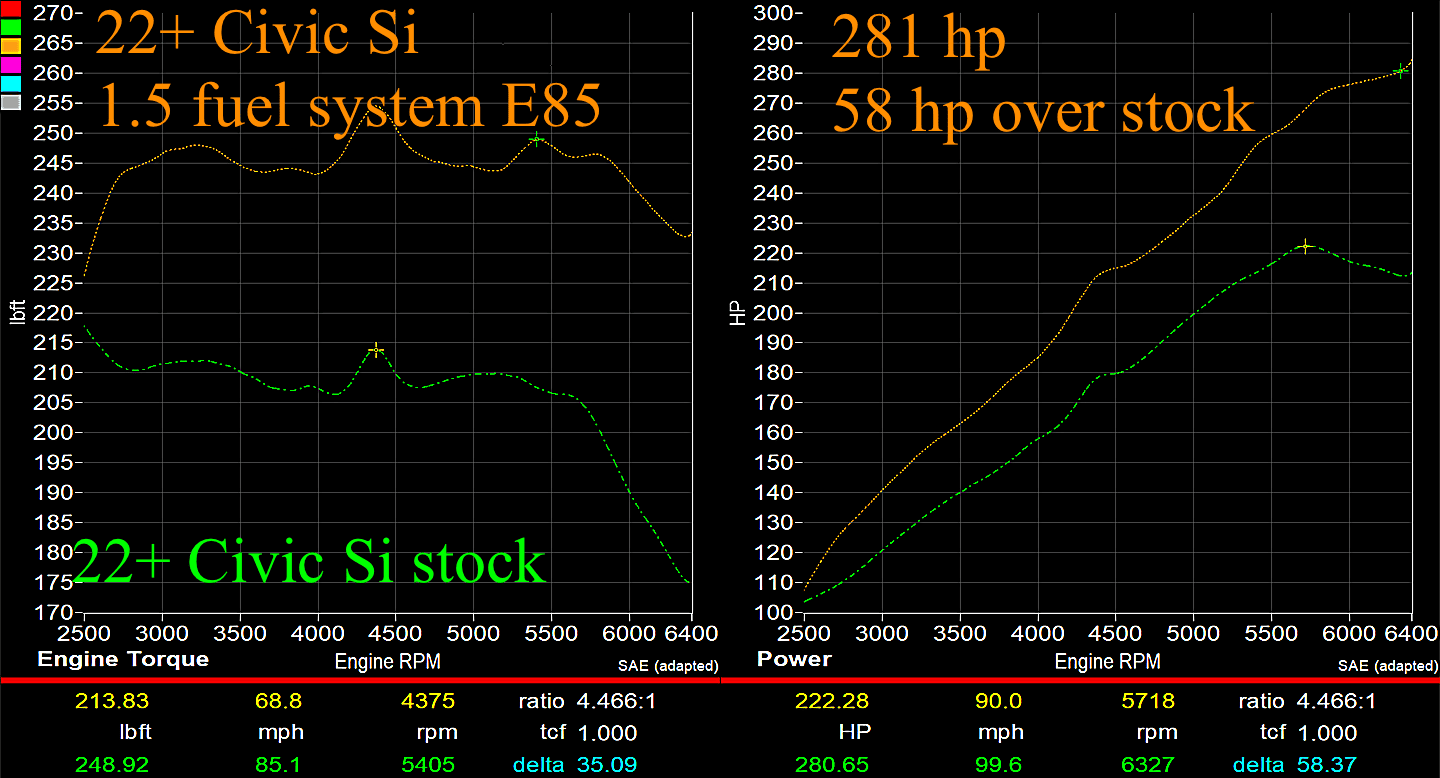Select the magenta run color swatch
This screenshot has width=1440, height=778.
point(11,65)
